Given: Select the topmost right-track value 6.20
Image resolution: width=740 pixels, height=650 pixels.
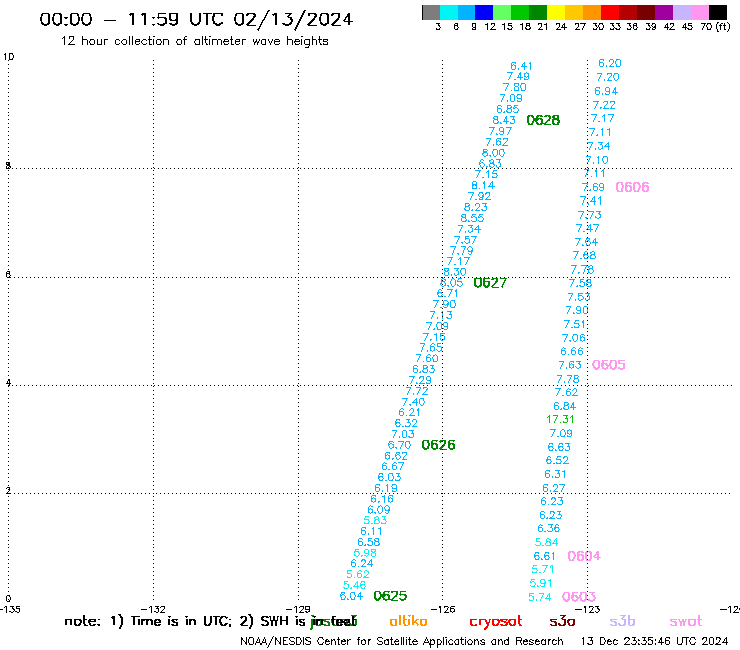Looking at the screenshot, I should [610, 63].
